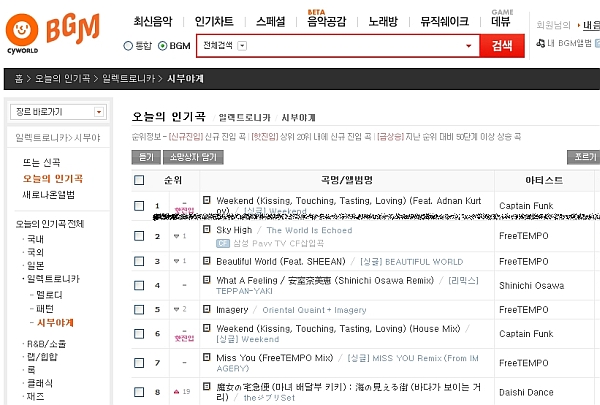Click the CF badge under Sky High
This screenshot has height=405, width=600.
[x=223, y=243]
